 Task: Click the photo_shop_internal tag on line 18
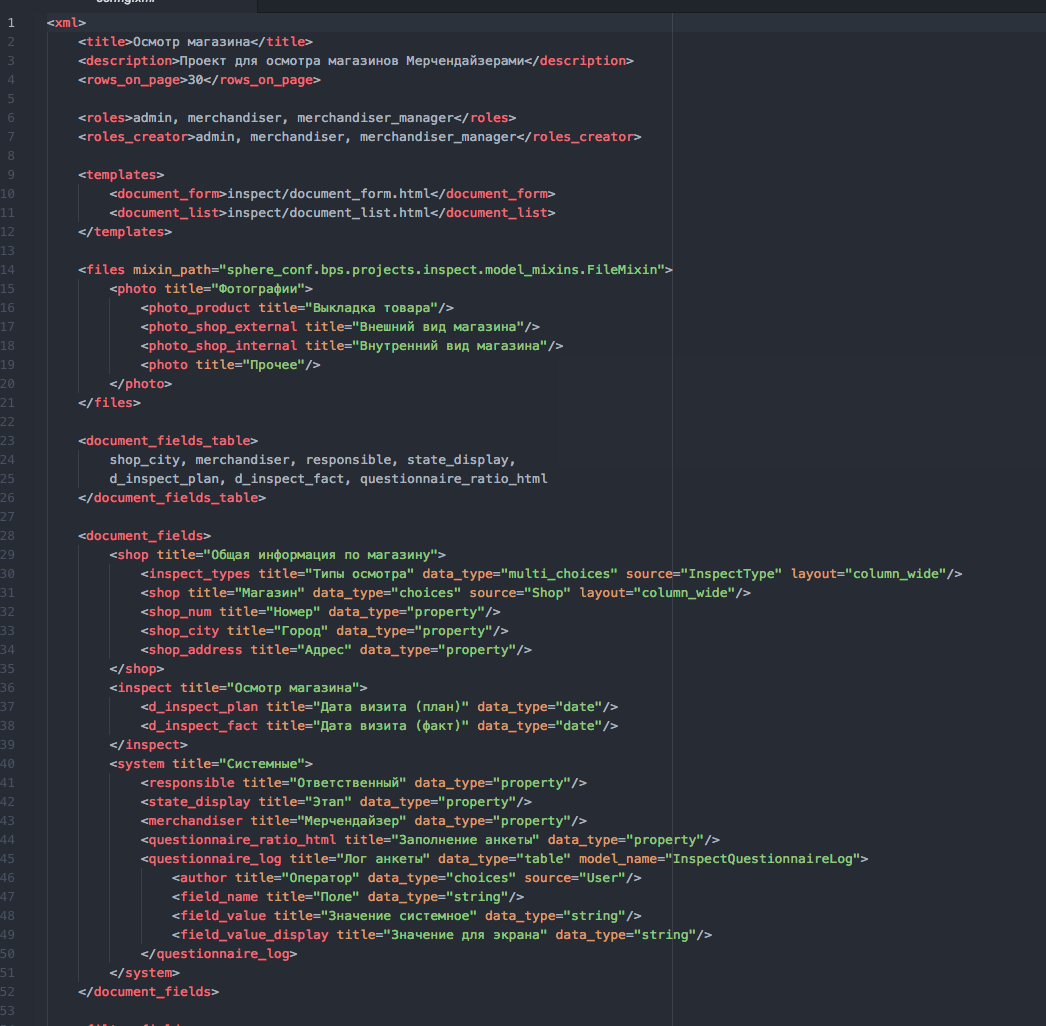[x=219, y=346]
